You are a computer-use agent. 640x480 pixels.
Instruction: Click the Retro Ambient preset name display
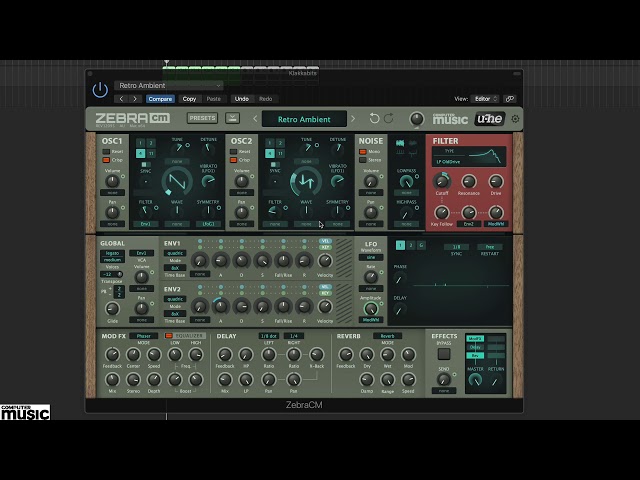click(x=304, y=119)
